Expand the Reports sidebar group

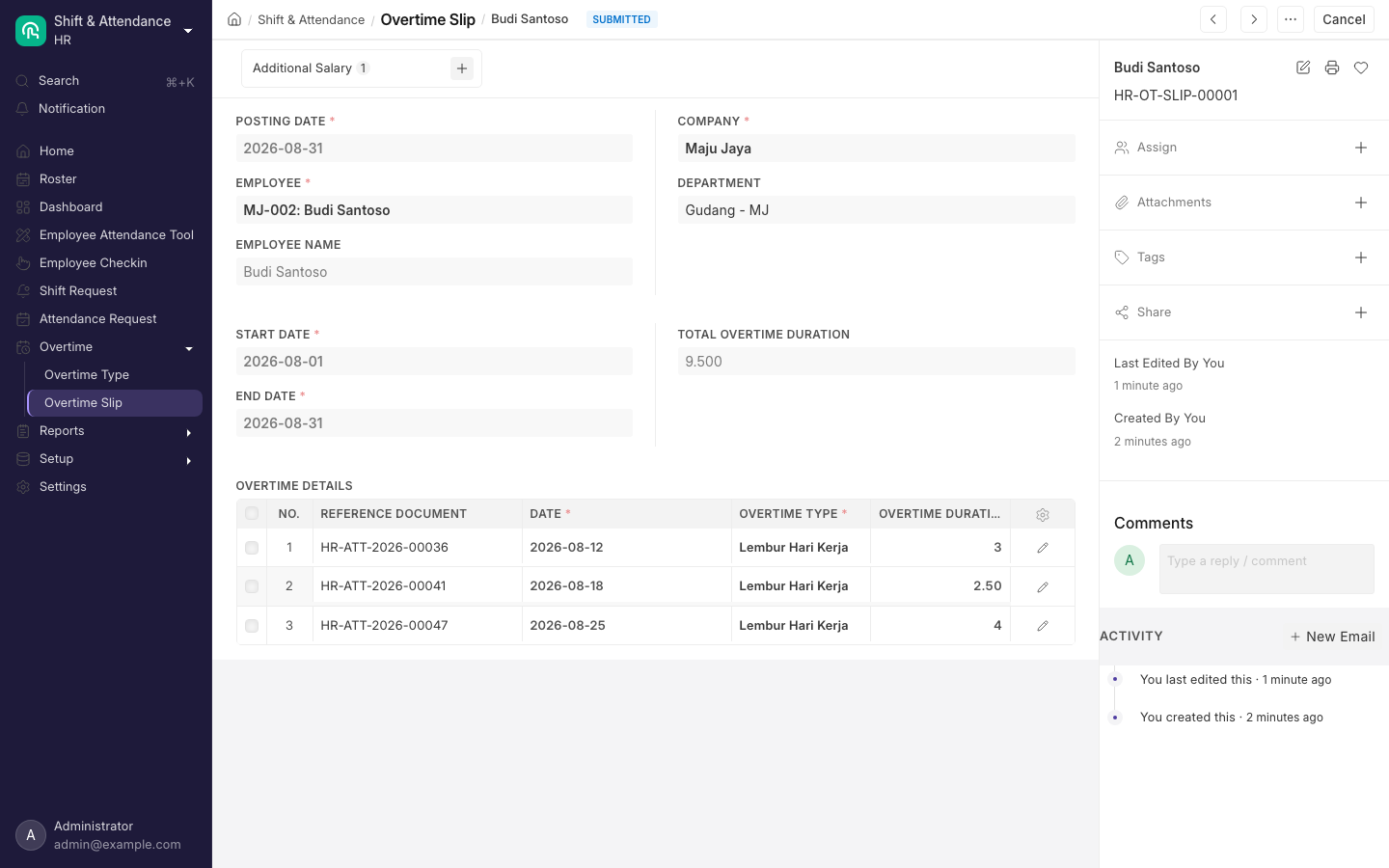[189, 432]
